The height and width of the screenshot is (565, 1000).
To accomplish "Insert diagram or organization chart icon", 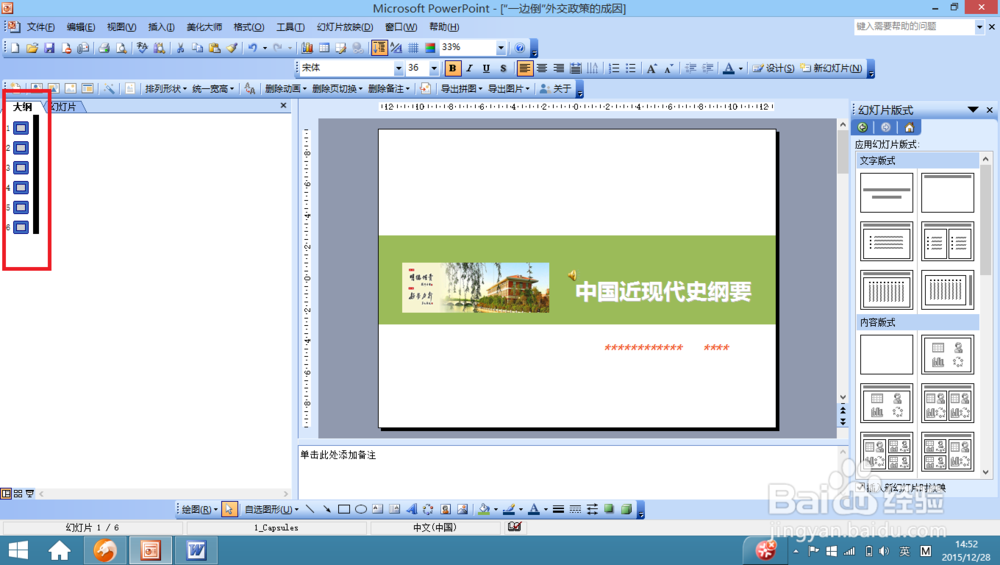I will pos(428,509).
